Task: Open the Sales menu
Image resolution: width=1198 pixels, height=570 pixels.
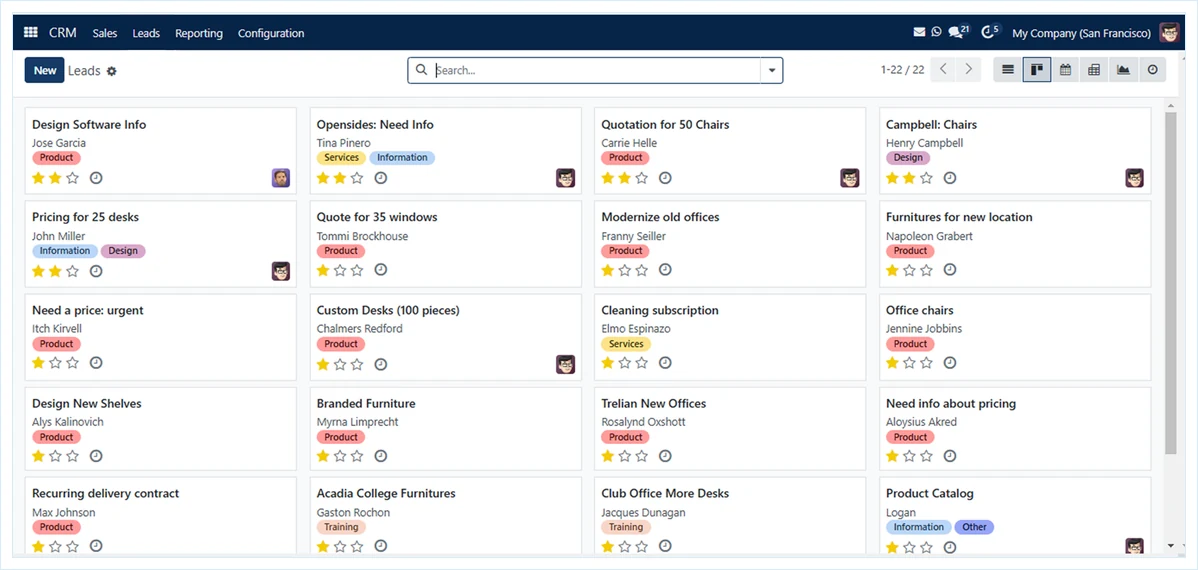Action: point(105,33)
